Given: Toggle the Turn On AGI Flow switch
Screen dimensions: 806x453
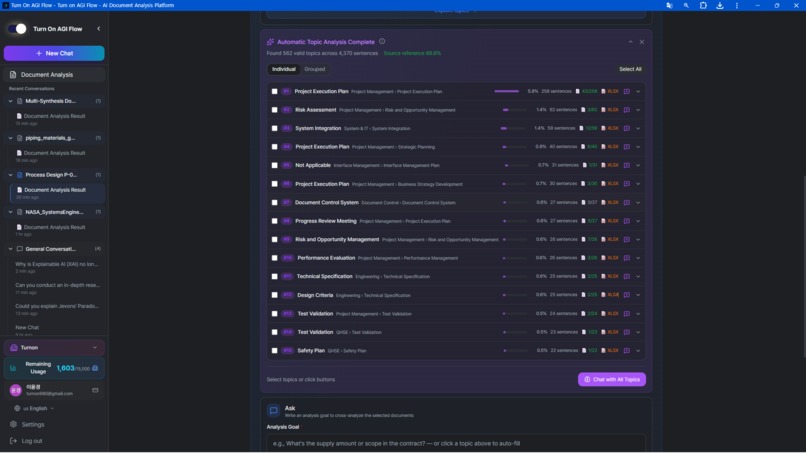Looking at the screenshot, I should pos(17,29).
